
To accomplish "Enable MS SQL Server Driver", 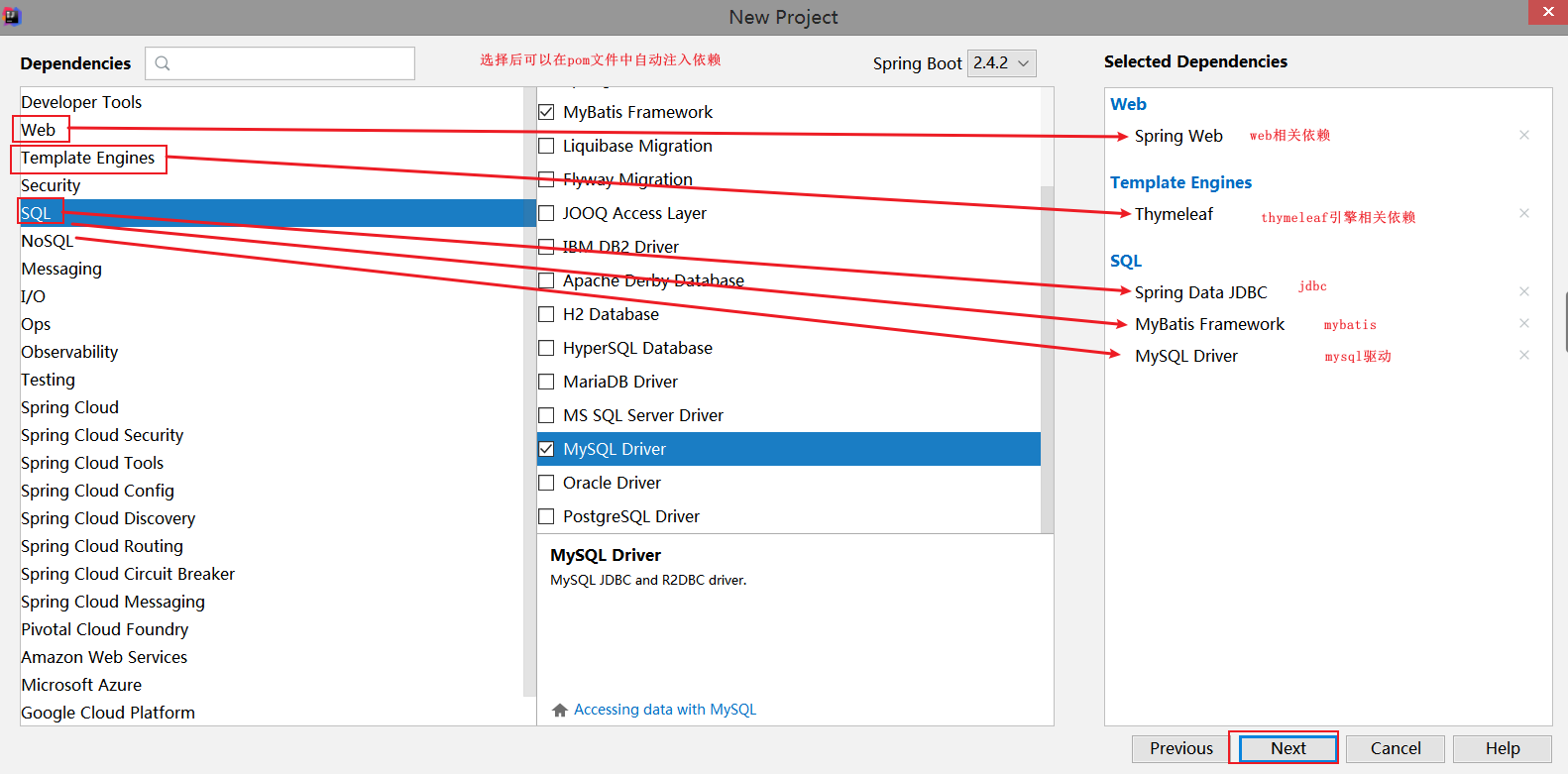I will coord(546,415).
